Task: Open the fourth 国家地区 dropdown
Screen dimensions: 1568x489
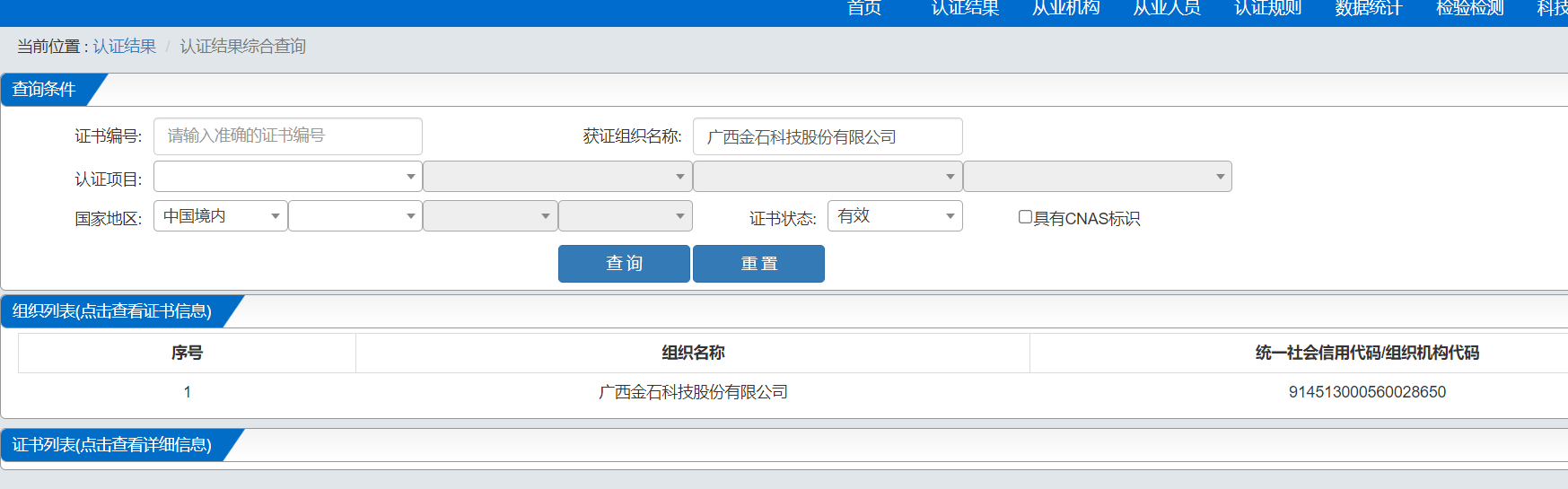Action: point(626,216)
